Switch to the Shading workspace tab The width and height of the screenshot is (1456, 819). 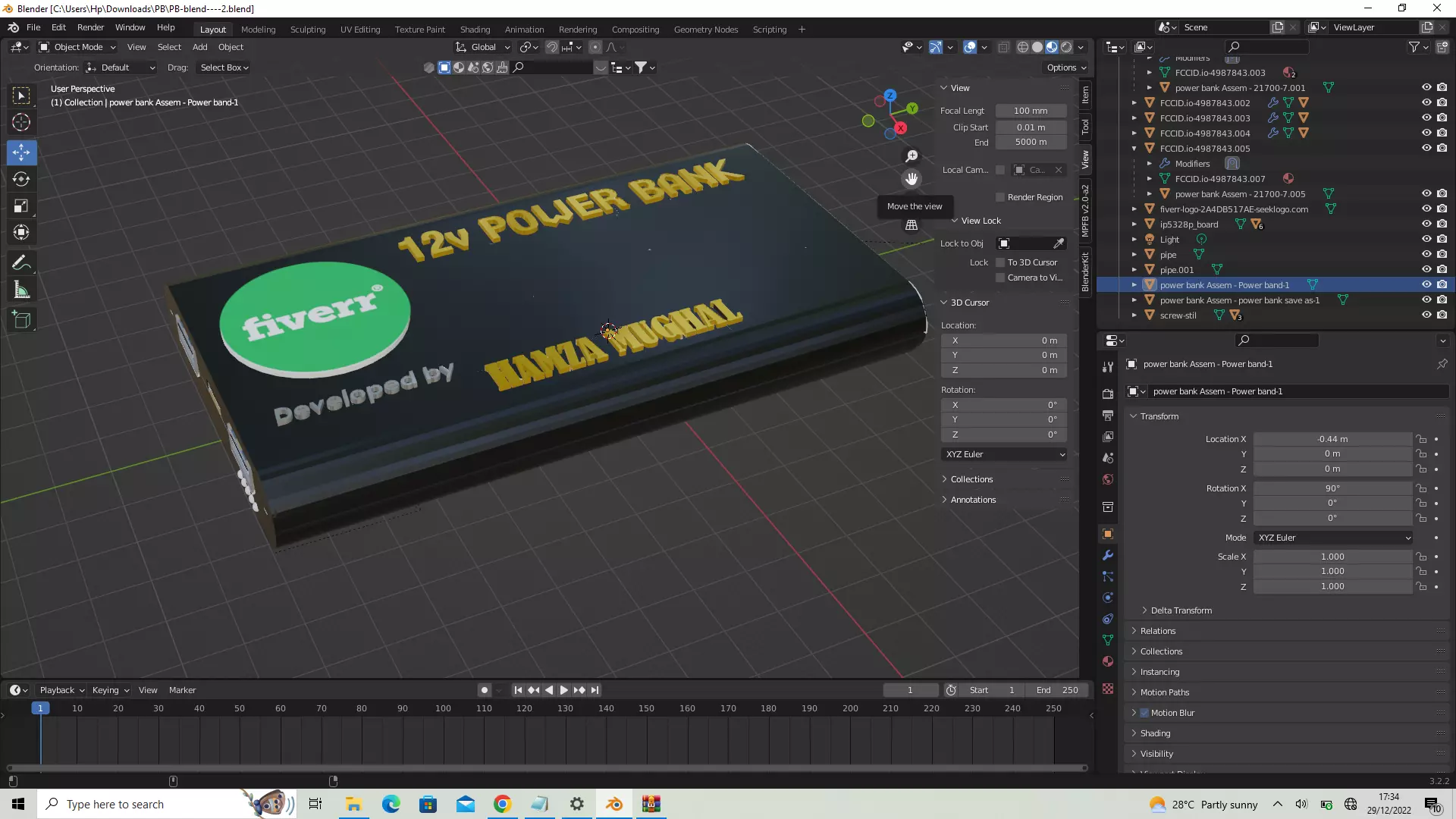click(x=475, y=30)
